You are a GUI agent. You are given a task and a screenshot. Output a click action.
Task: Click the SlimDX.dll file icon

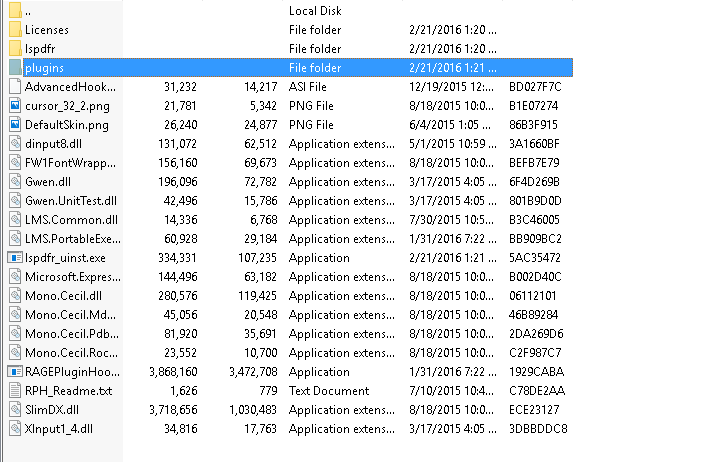pos(14,410)
